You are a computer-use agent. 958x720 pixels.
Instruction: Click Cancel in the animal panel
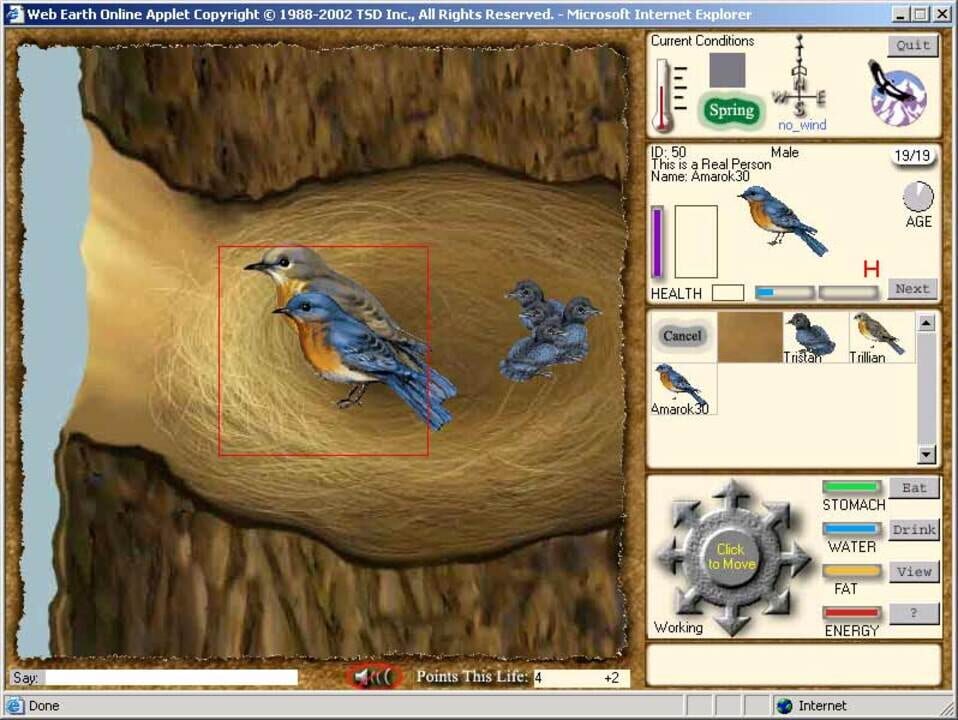tap(681, 336)
